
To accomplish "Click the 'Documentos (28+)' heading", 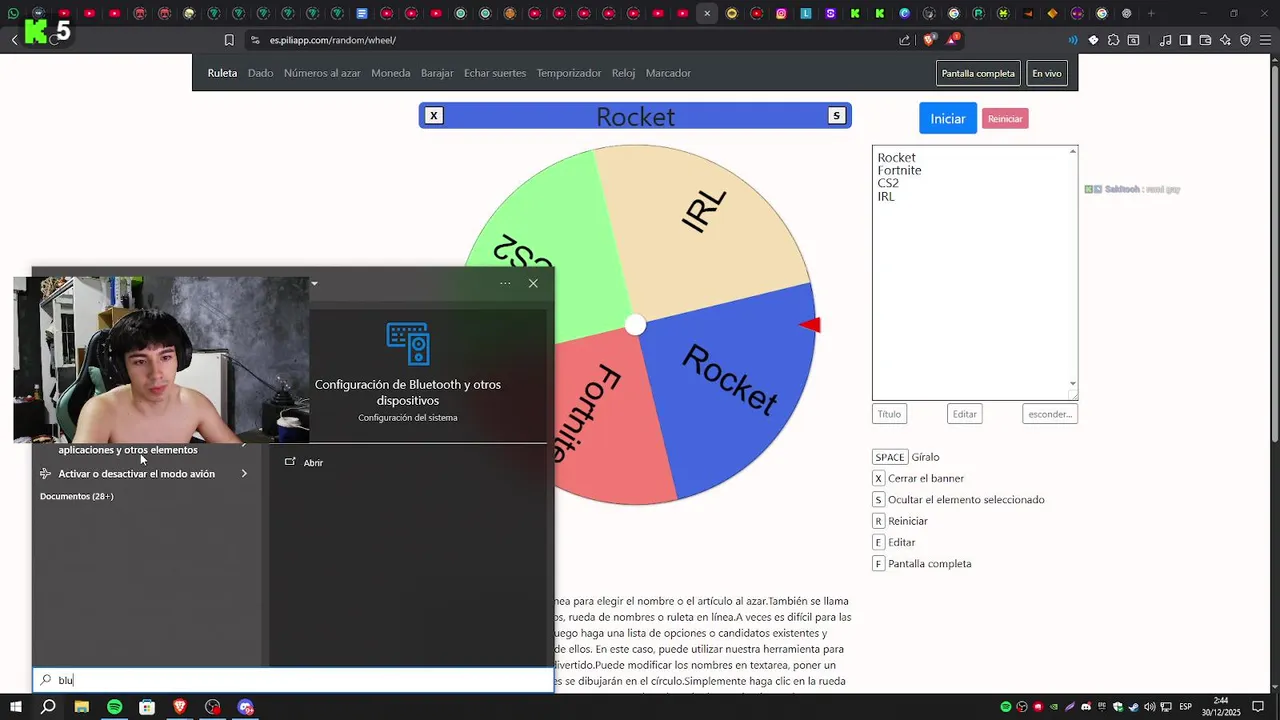I will pyautogui.click(x=76, y=496).
